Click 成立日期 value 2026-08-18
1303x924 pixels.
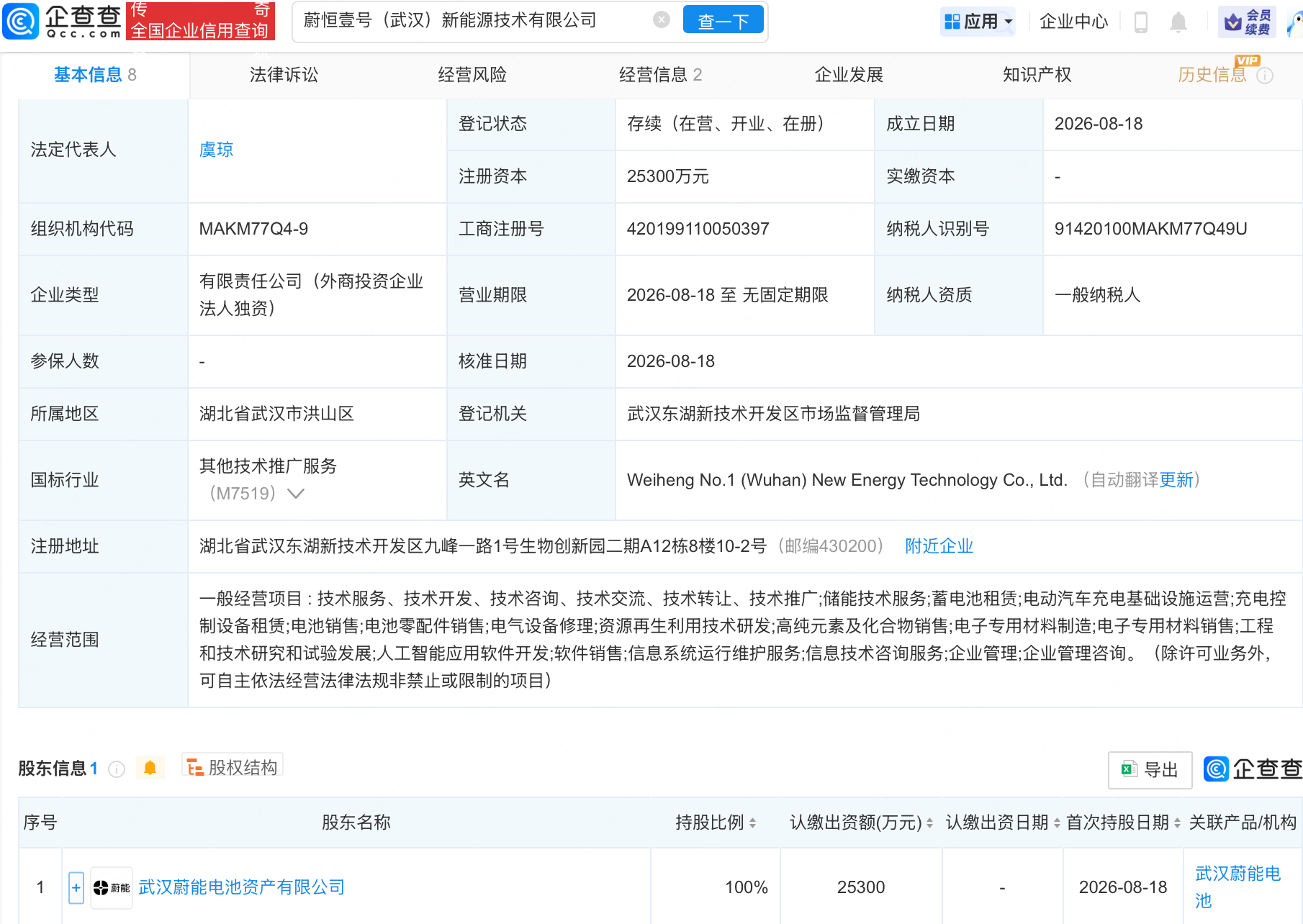point(1099,124)
